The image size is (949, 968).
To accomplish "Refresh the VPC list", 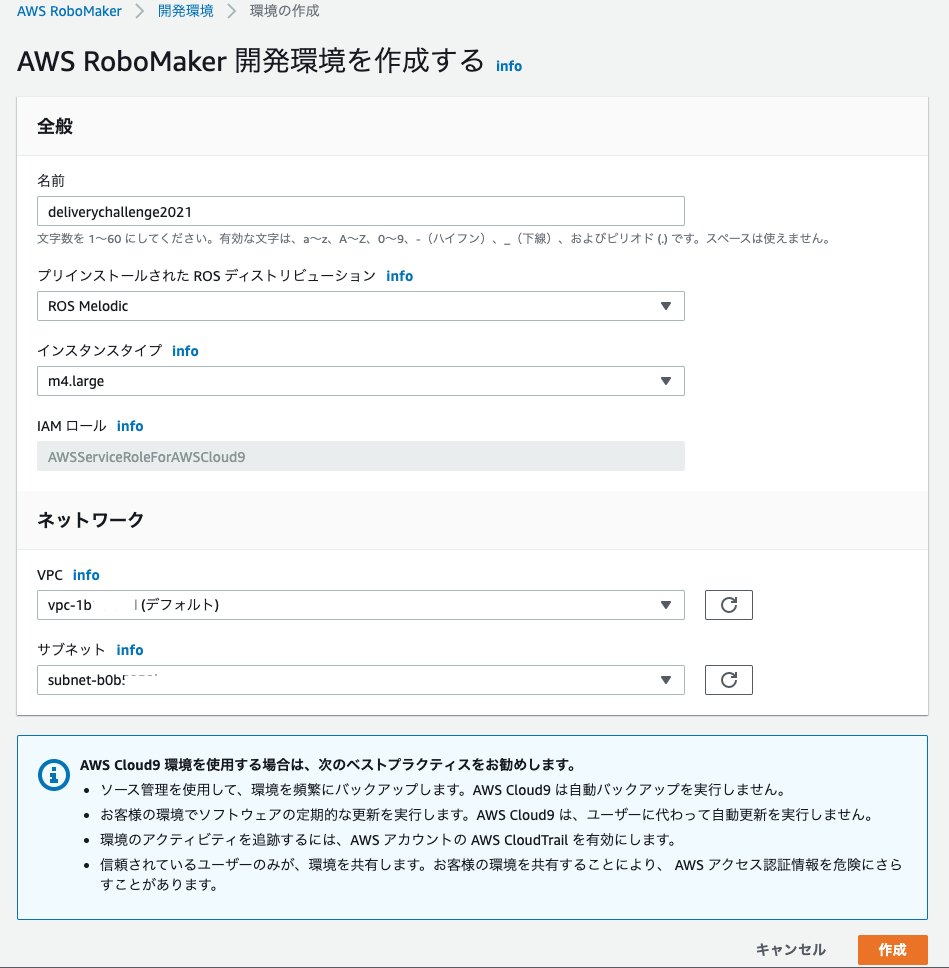I will pos(729,605).
